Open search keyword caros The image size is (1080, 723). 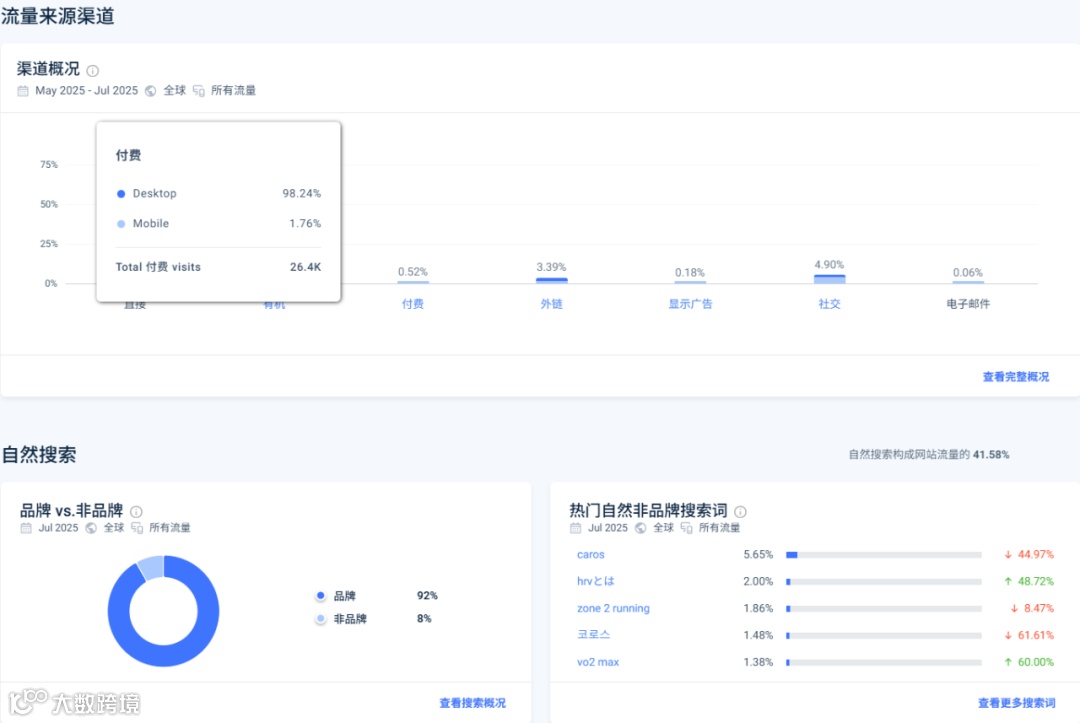591,555
